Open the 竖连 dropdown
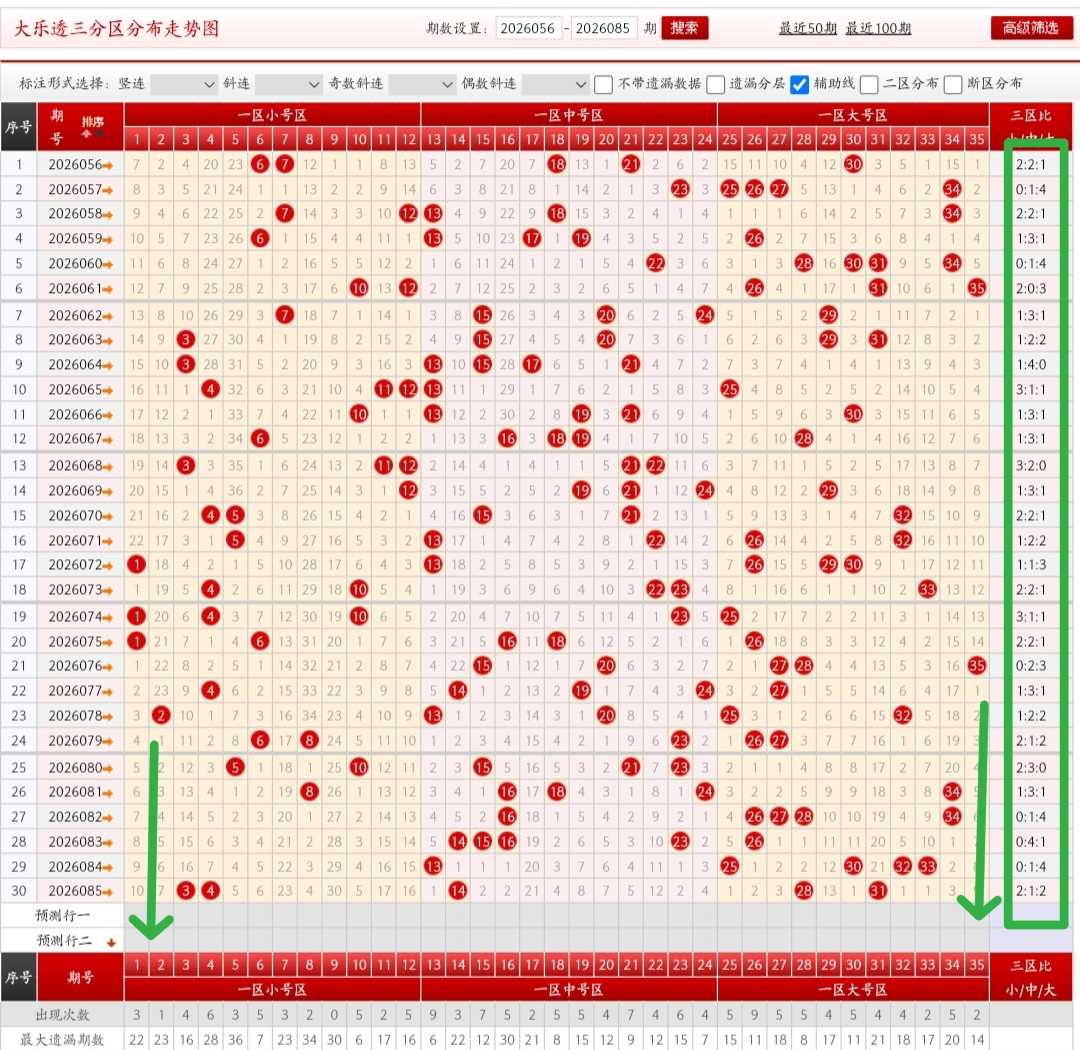Screen dimensions: 1080x1050 coord(183,84)
